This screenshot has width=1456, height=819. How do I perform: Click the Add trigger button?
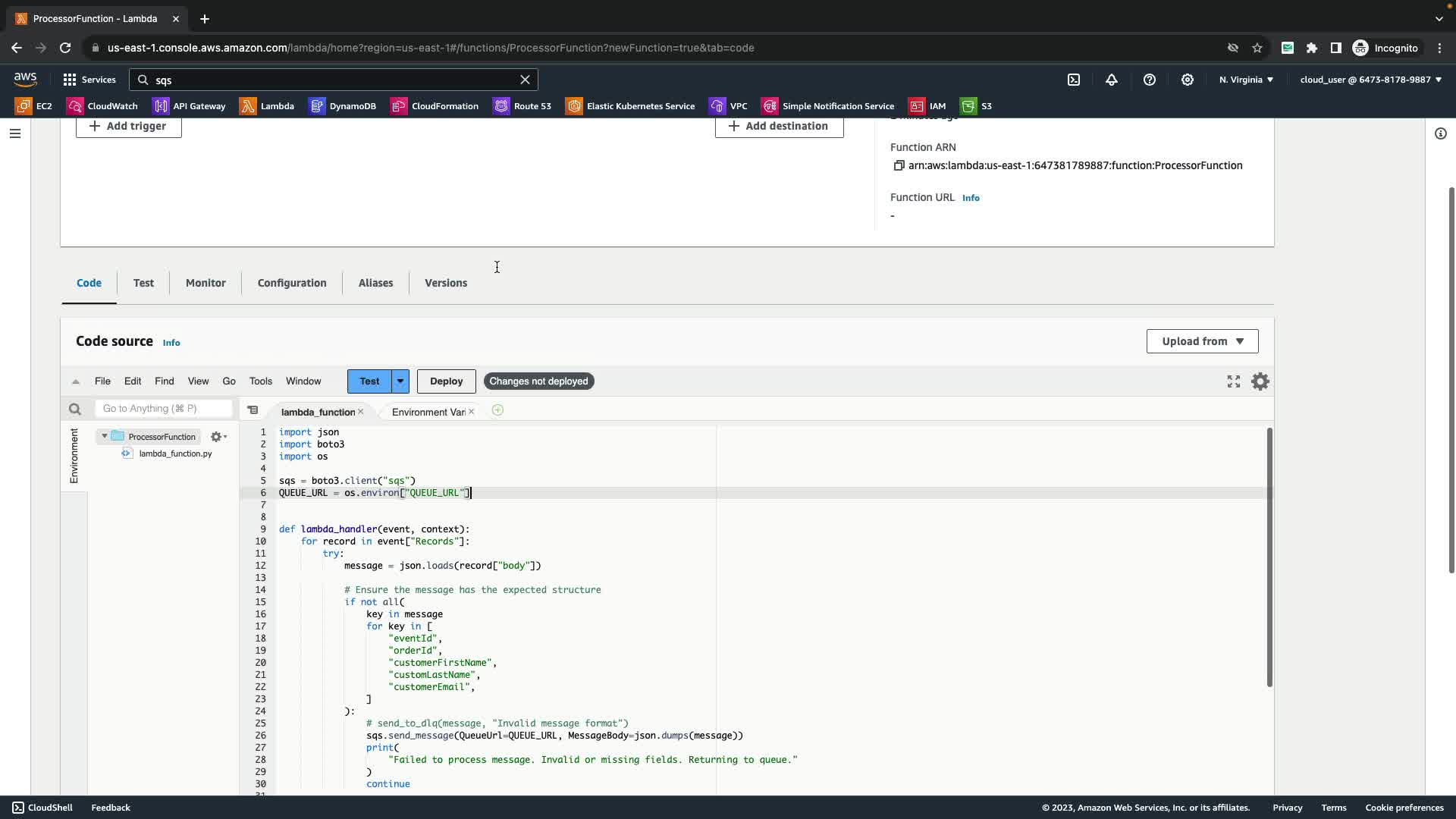click(128, 126)
